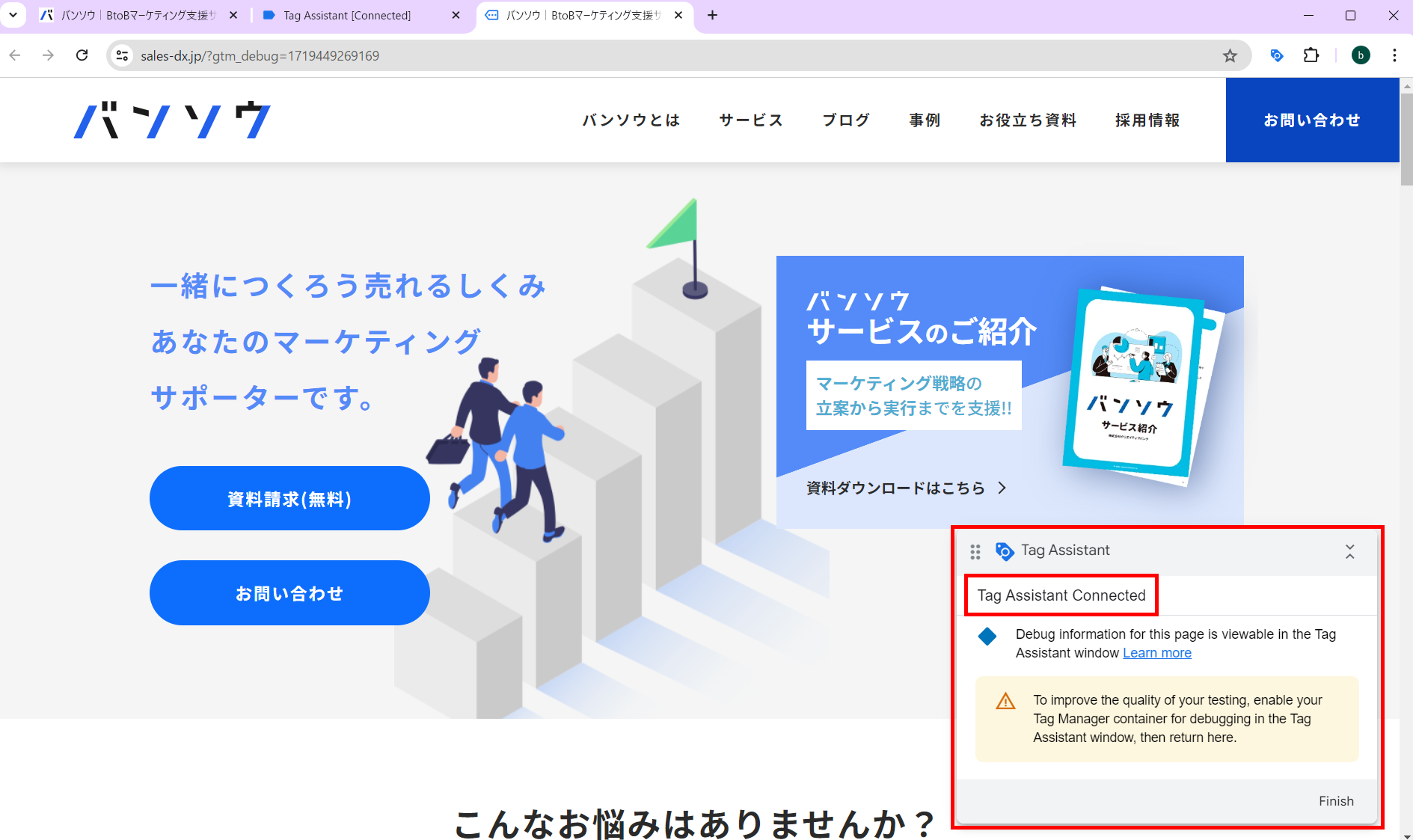The image size is (1413, 840).
Task: Click header お問い合わせ button
Action: (1312, 120)
